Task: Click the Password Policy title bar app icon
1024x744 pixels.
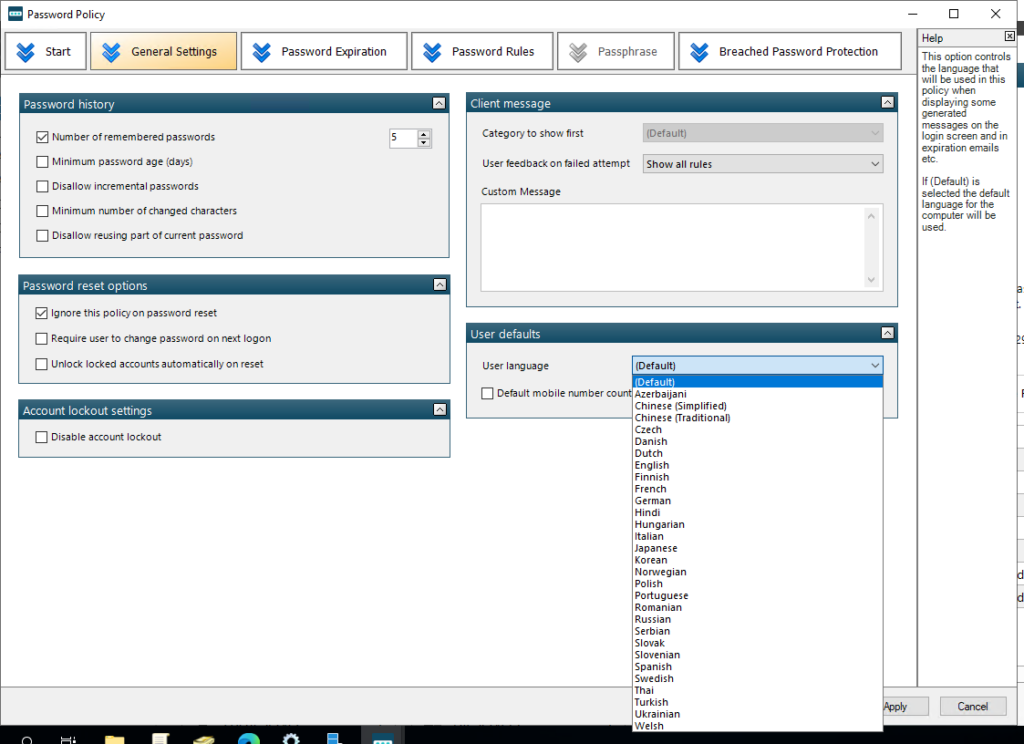Action: tap(15, 14)
